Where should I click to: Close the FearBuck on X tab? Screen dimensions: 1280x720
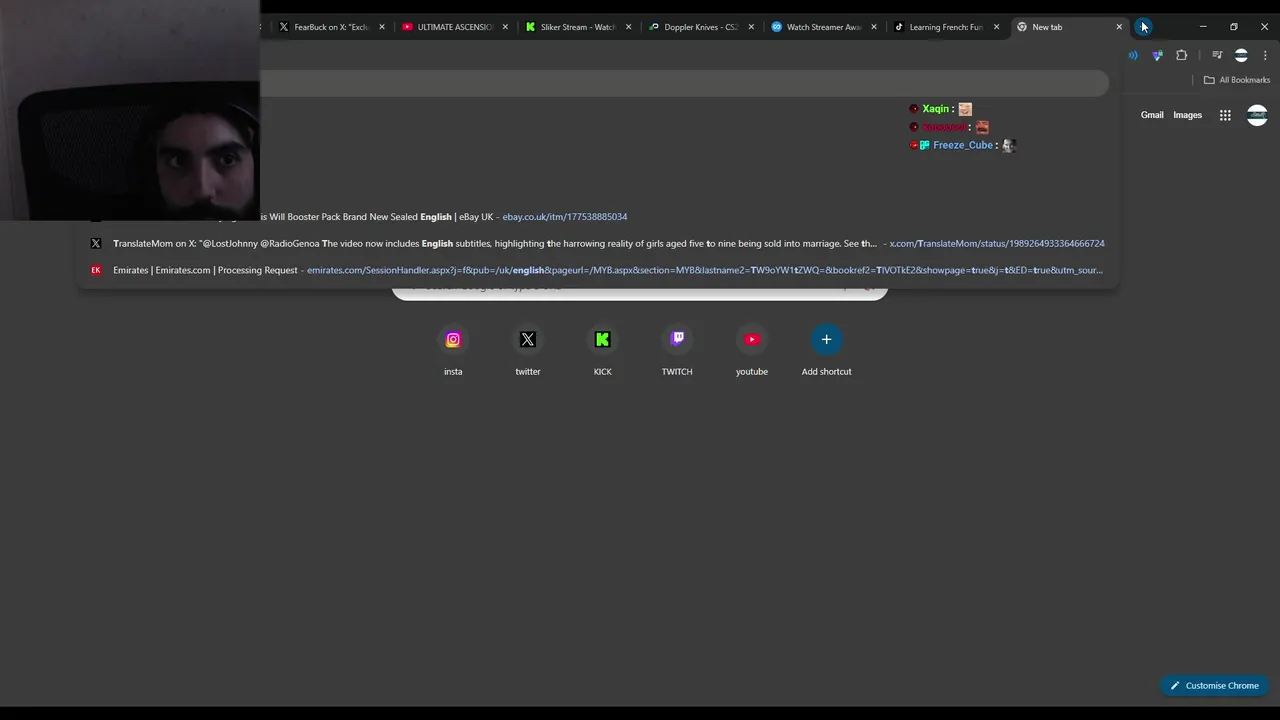point(382,27)
